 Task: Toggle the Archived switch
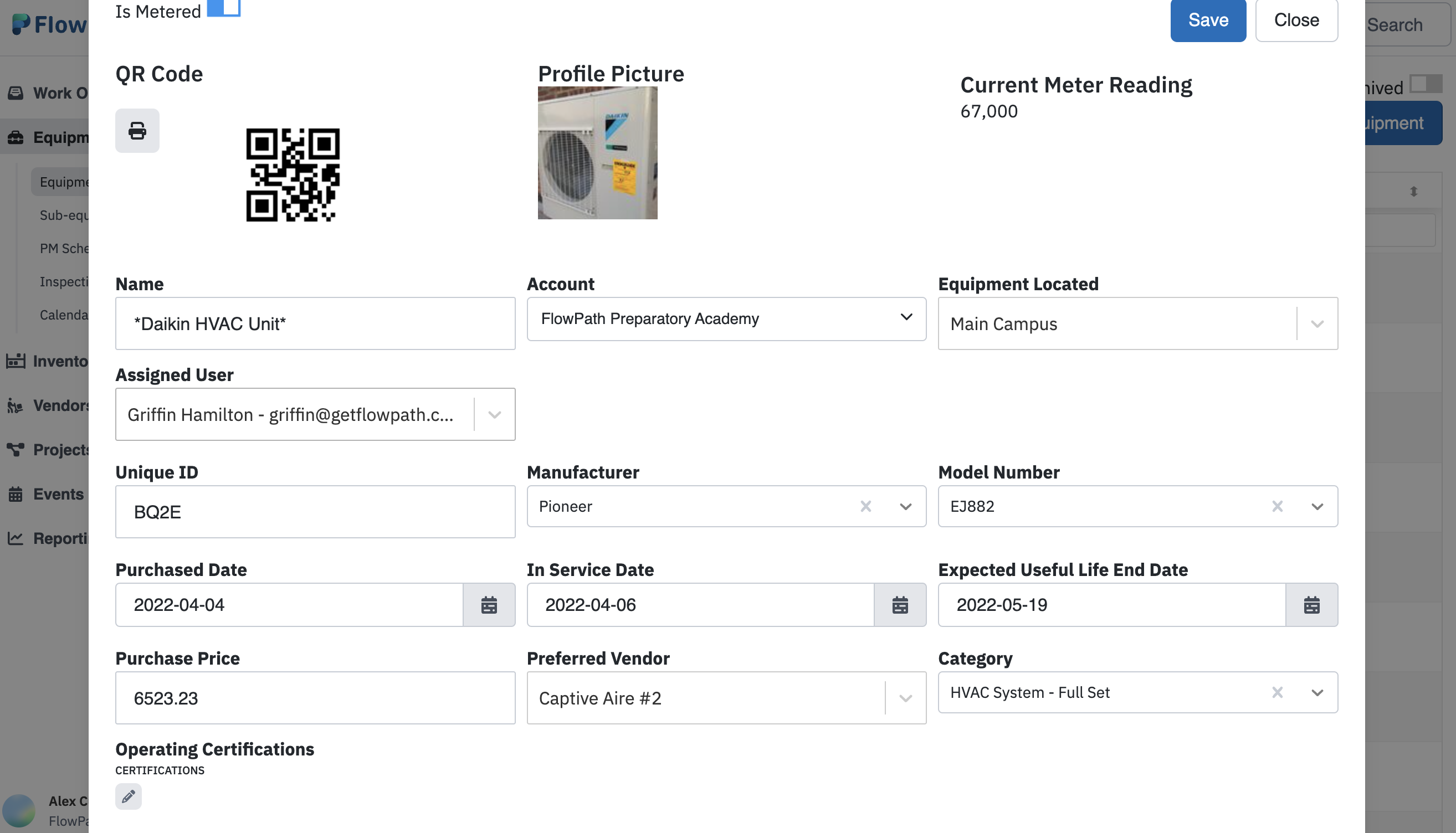click(x=1426, y=85)
